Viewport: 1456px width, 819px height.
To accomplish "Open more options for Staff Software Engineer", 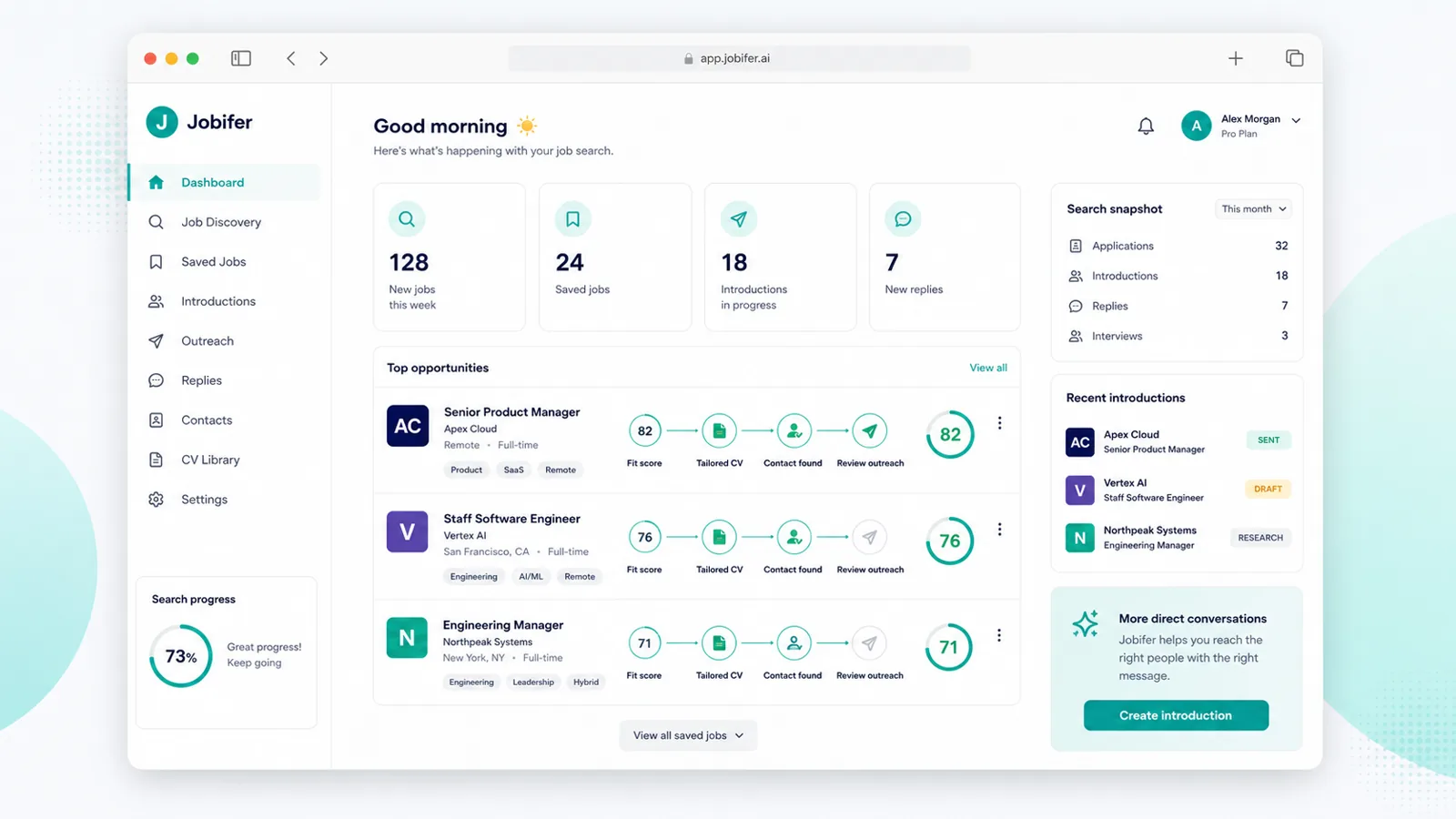I will [x=999, y=530].
